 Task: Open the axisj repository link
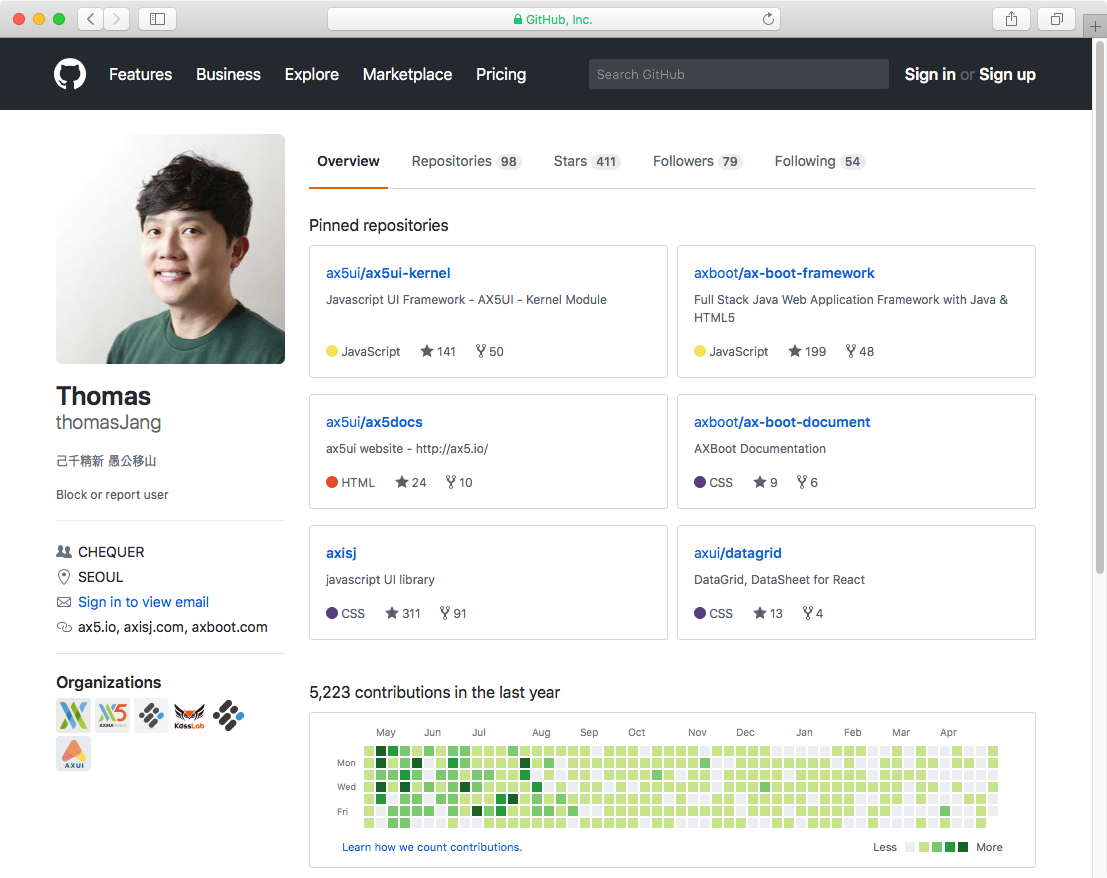pos(341,553)
